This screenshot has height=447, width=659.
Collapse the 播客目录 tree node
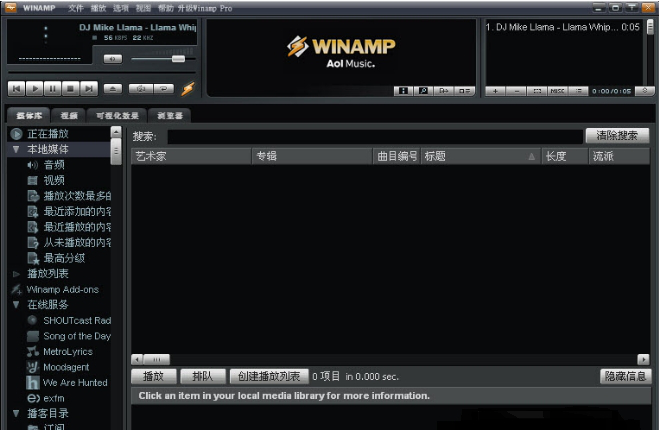point(16,413)
